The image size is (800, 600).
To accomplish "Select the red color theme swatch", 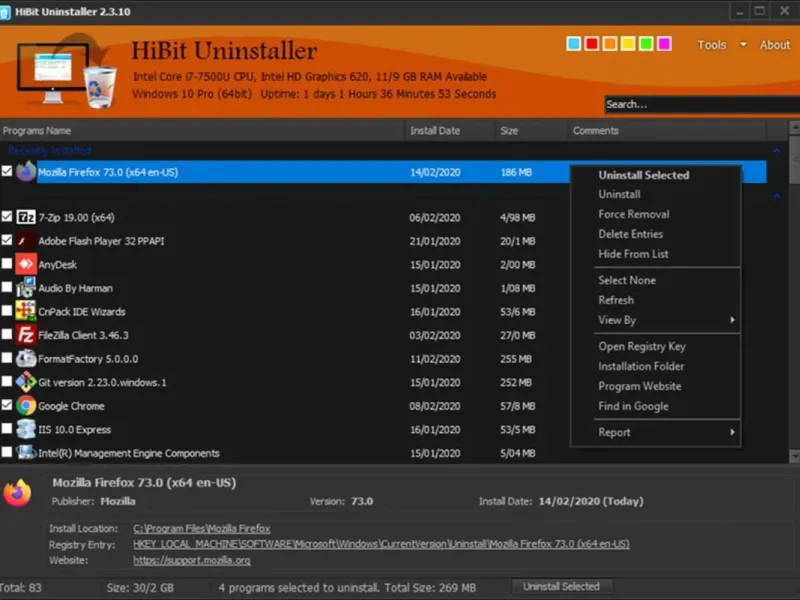I will coord(592,44).
